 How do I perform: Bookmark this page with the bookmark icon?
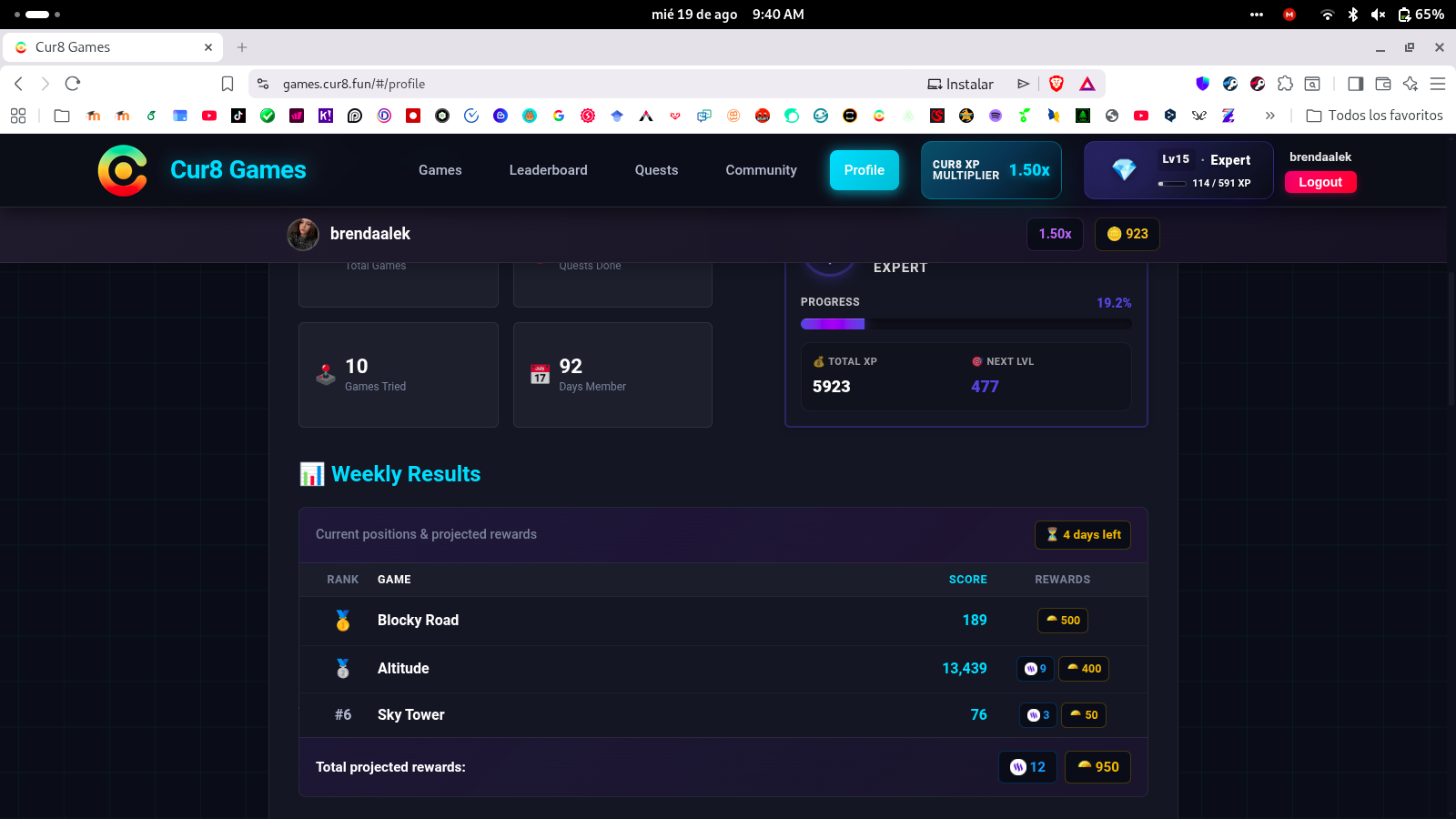click(x=227, y=84)
